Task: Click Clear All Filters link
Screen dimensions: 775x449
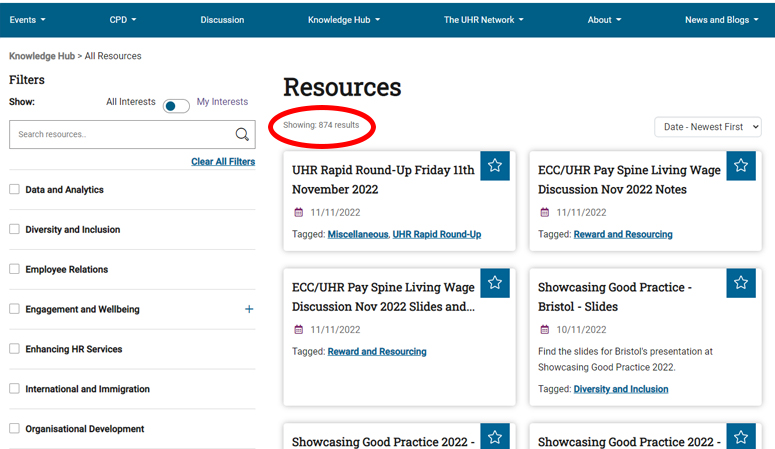Action: point(223,162)
